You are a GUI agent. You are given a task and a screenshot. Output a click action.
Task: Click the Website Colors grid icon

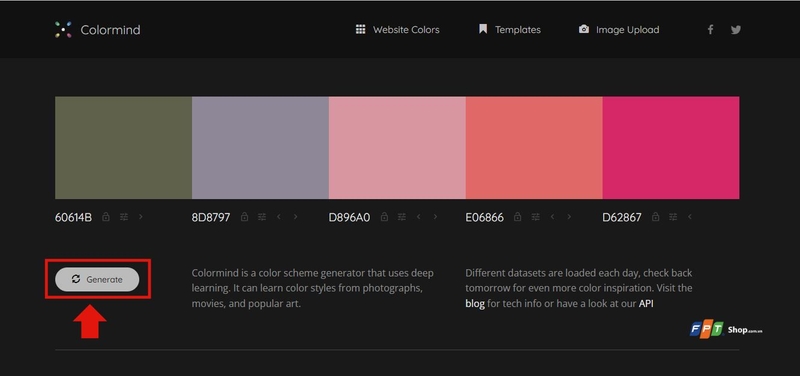click(361, 29)
